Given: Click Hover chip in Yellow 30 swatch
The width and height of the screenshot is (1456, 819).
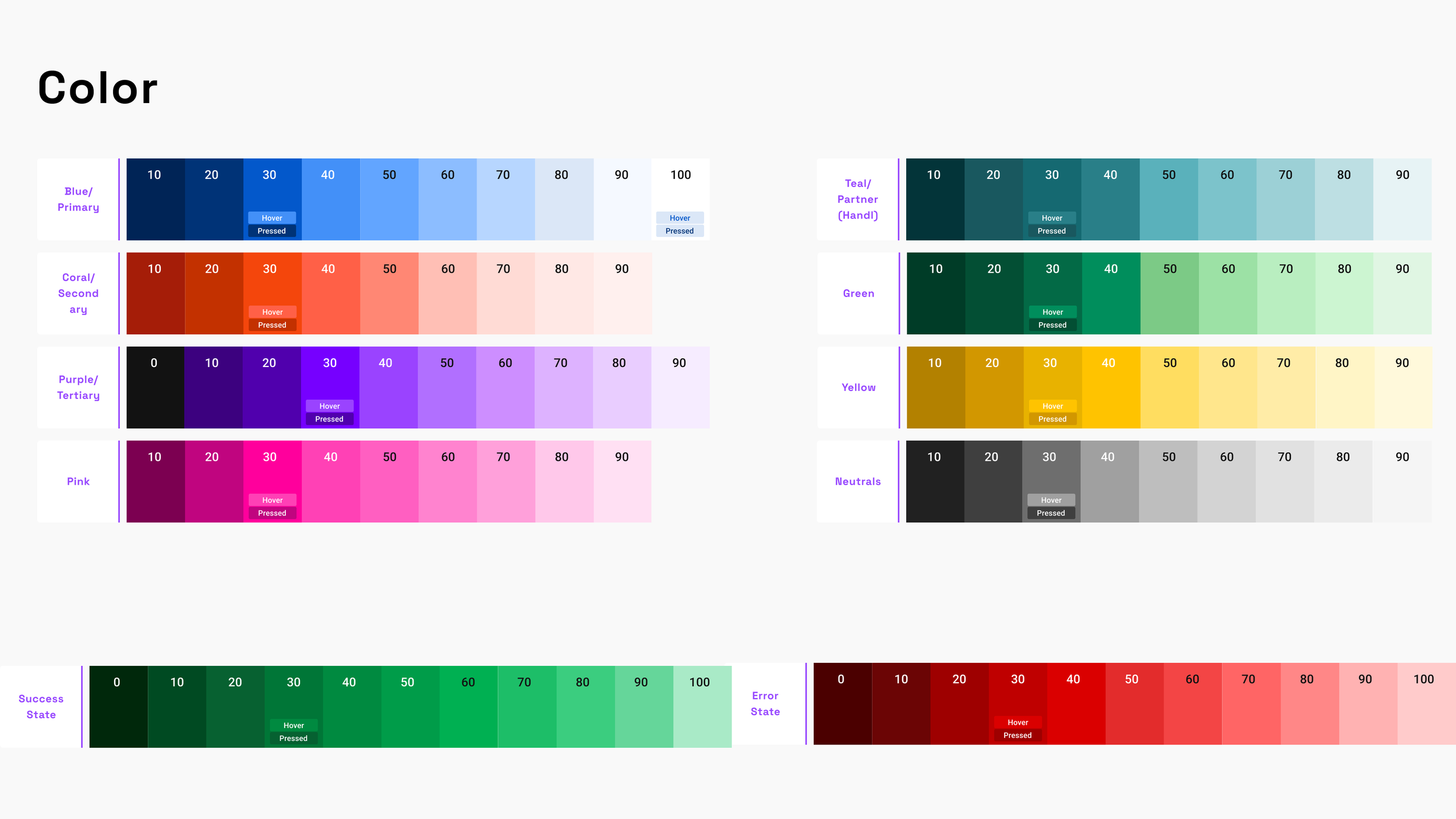Looking at the screenshot, I should (x=1052, y=406).
